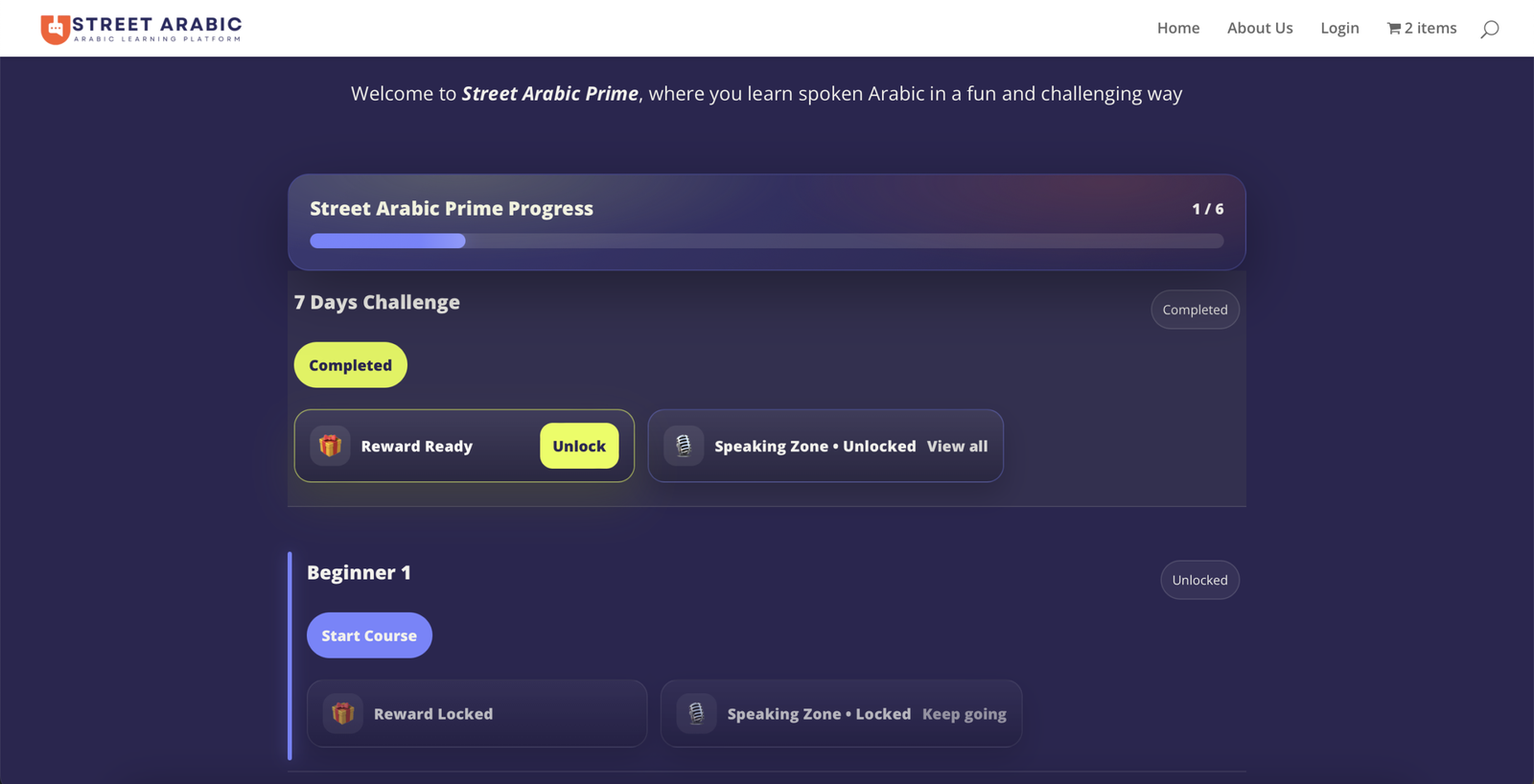Select the gift icon next to Reward Ready
This screenshot has width=1534, height=784.
329,446
